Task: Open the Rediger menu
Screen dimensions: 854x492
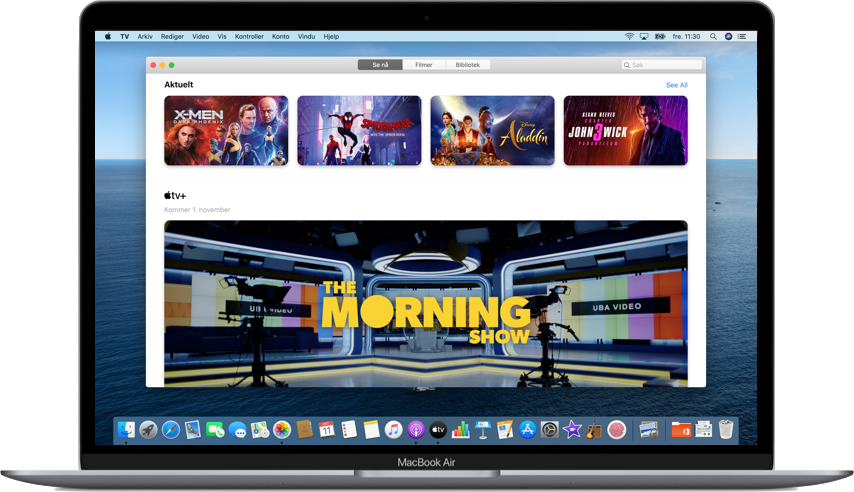Action: tap(172, 37)
